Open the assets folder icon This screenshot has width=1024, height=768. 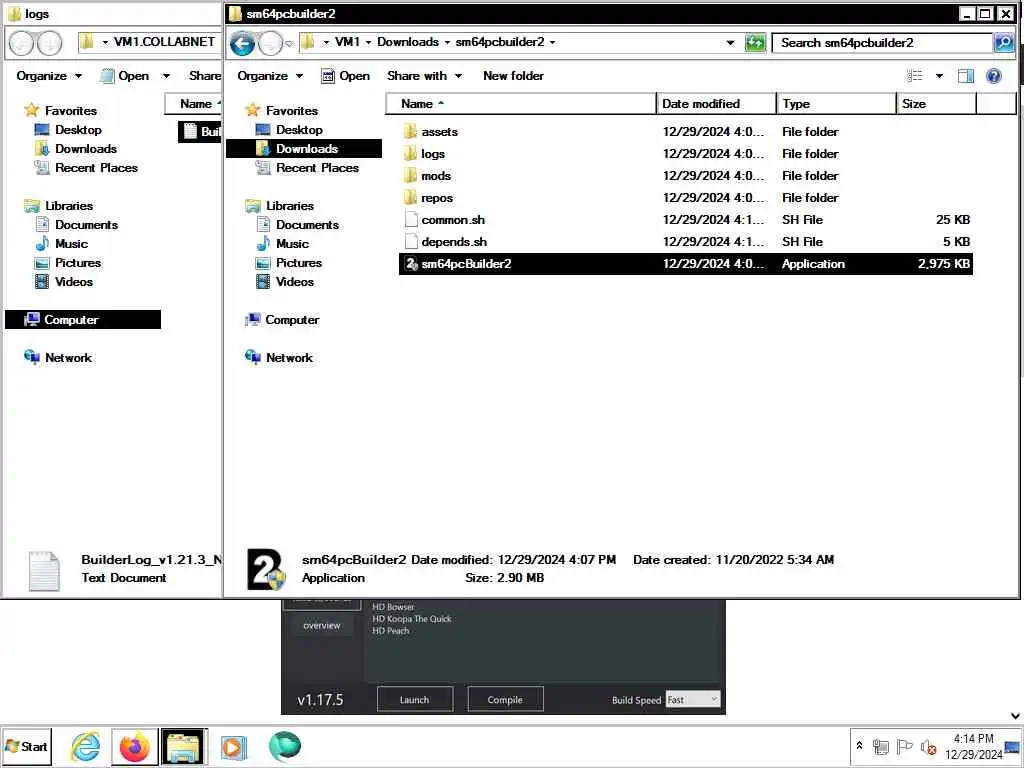click(410, 131)
